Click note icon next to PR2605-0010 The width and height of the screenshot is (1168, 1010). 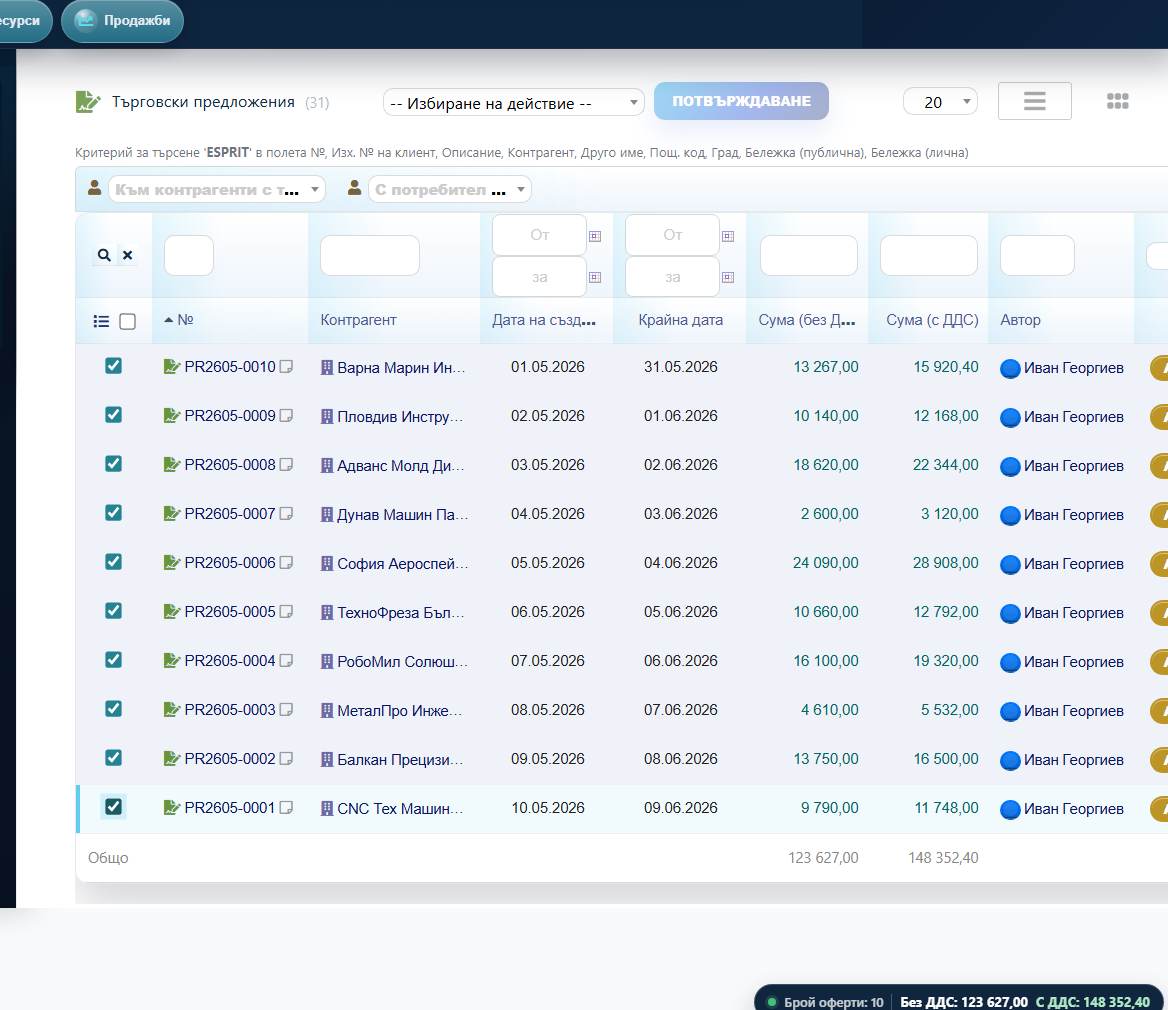pyautogui.click(x=286, y=366)
